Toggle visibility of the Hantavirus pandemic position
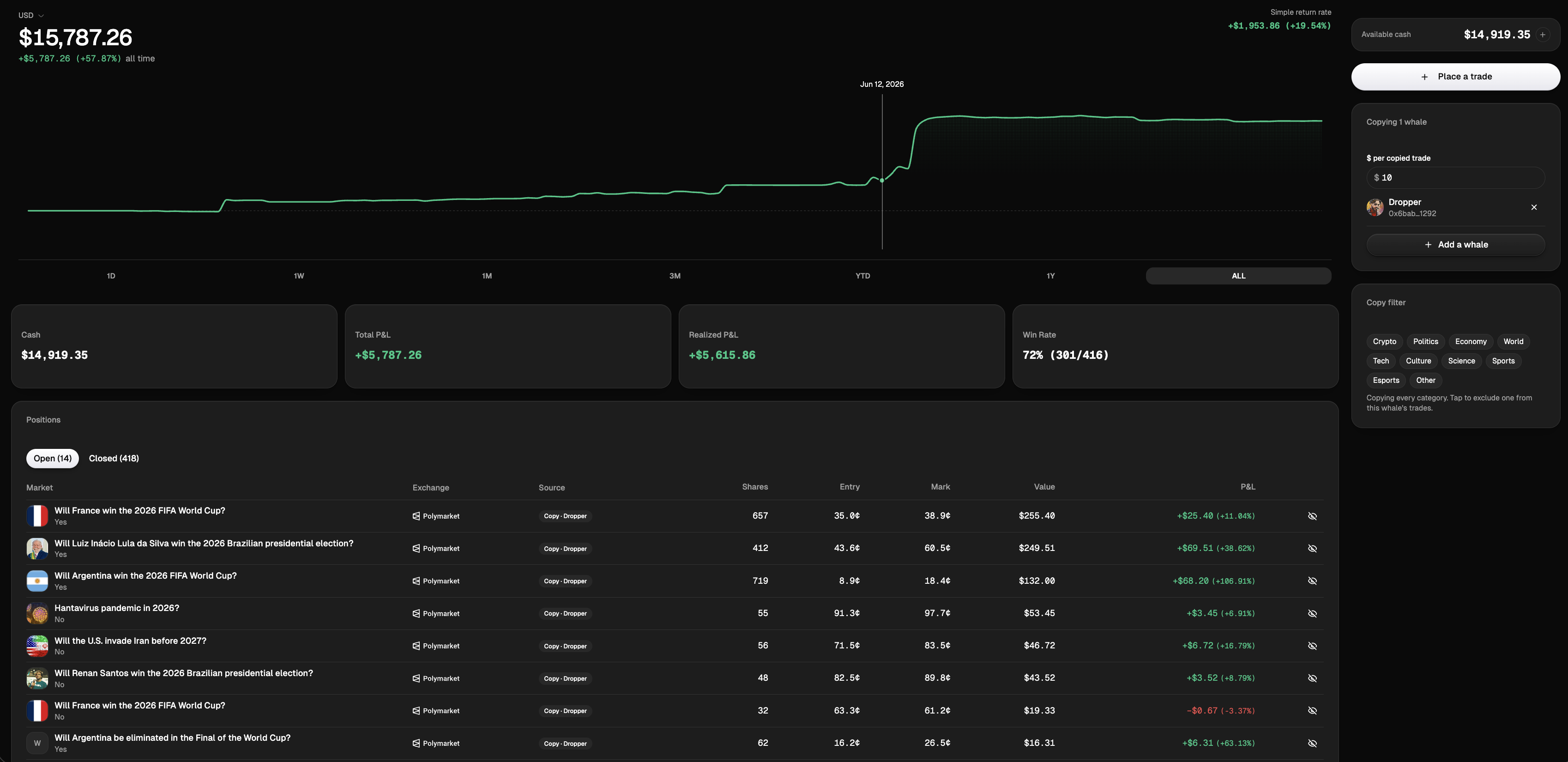Screen dimensions: 1568x762 (1312, 613)
